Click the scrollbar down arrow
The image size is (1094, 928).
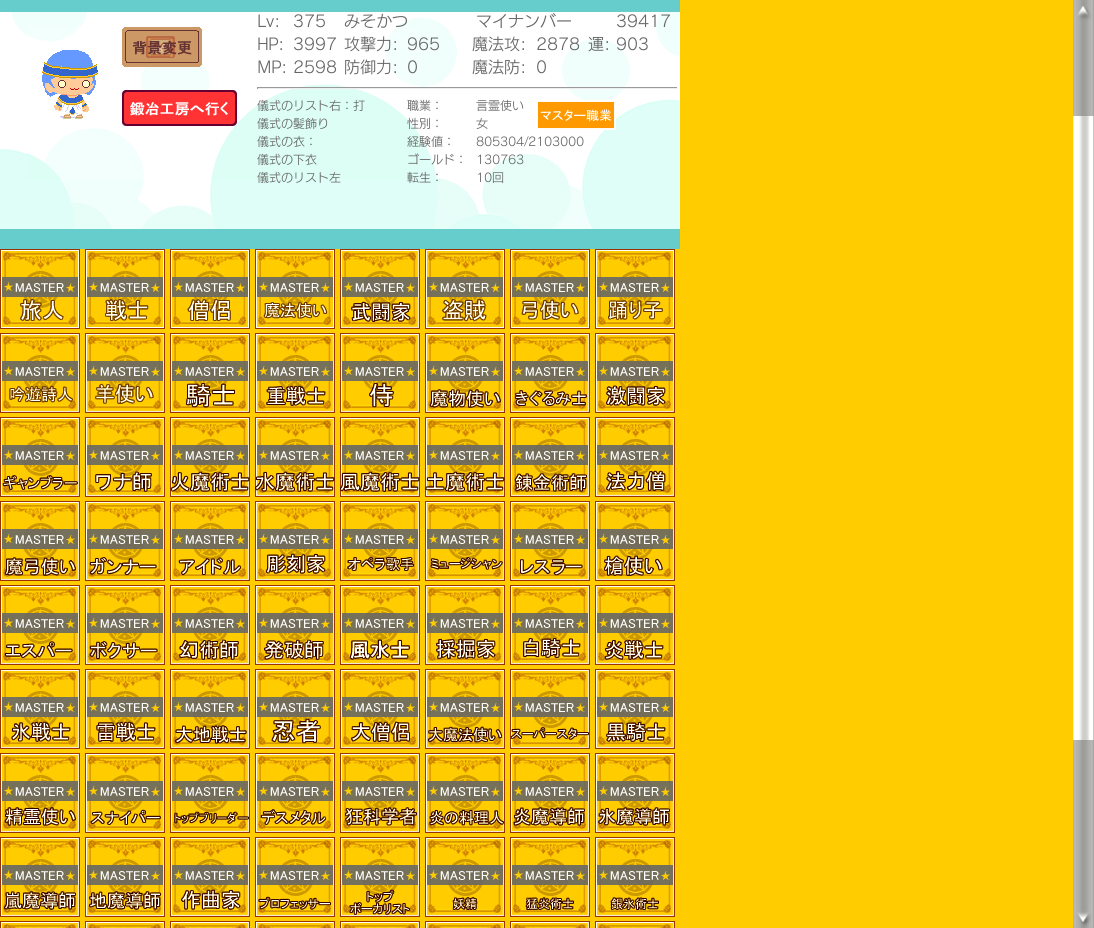(1083, 917)
